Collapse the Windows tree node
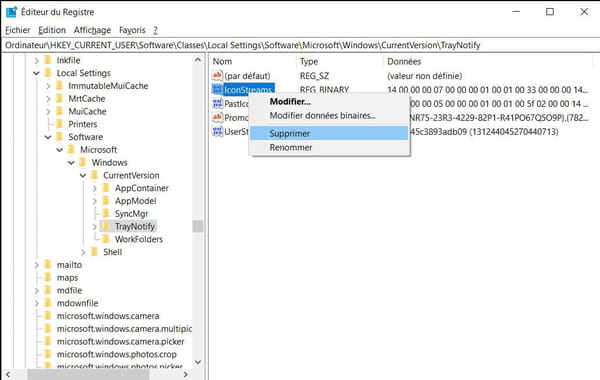 click(71, 163)
